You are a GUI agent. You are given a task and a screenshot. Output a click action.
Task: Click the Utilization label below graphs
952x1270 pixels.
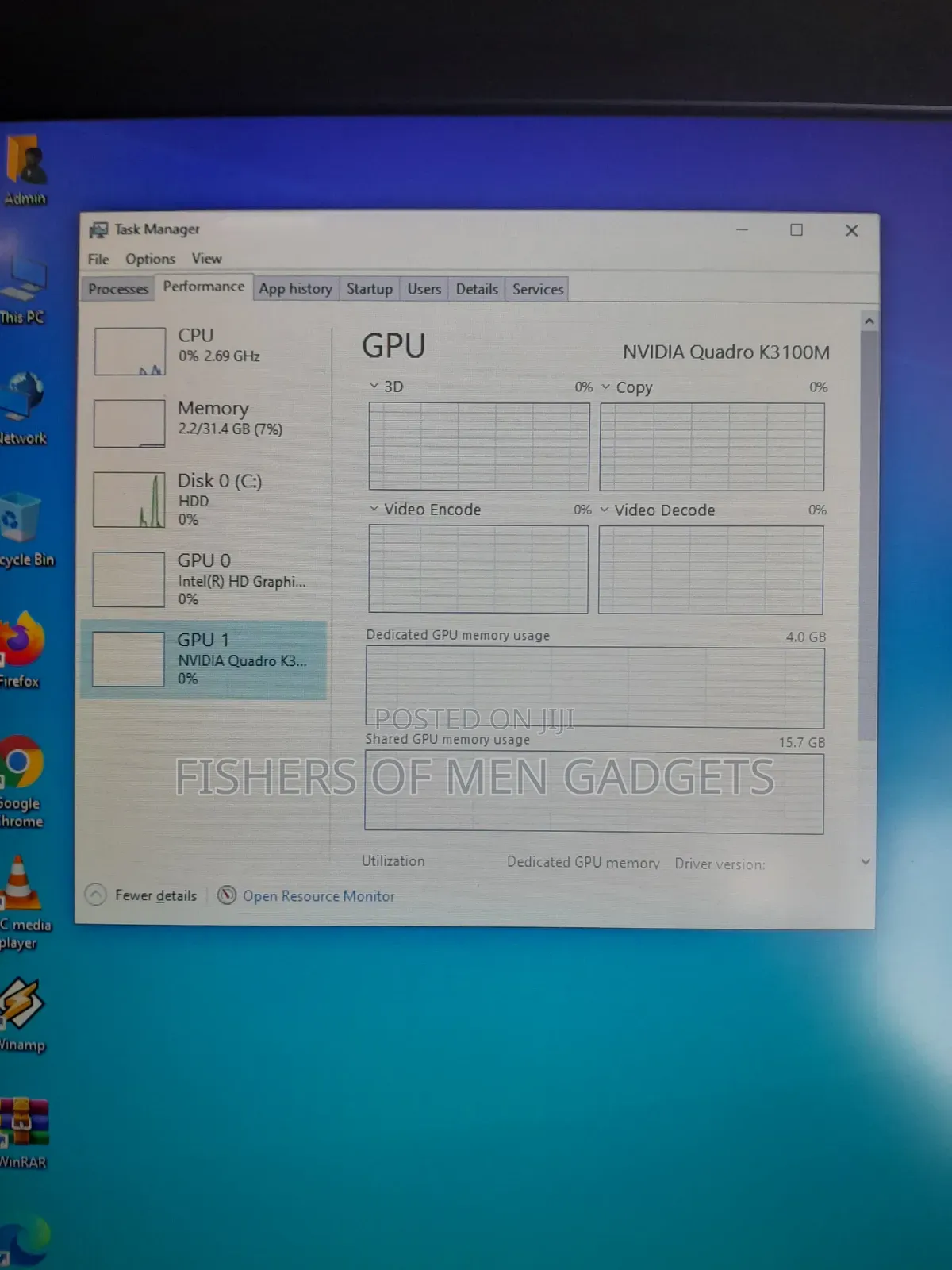tap(393, 861)
